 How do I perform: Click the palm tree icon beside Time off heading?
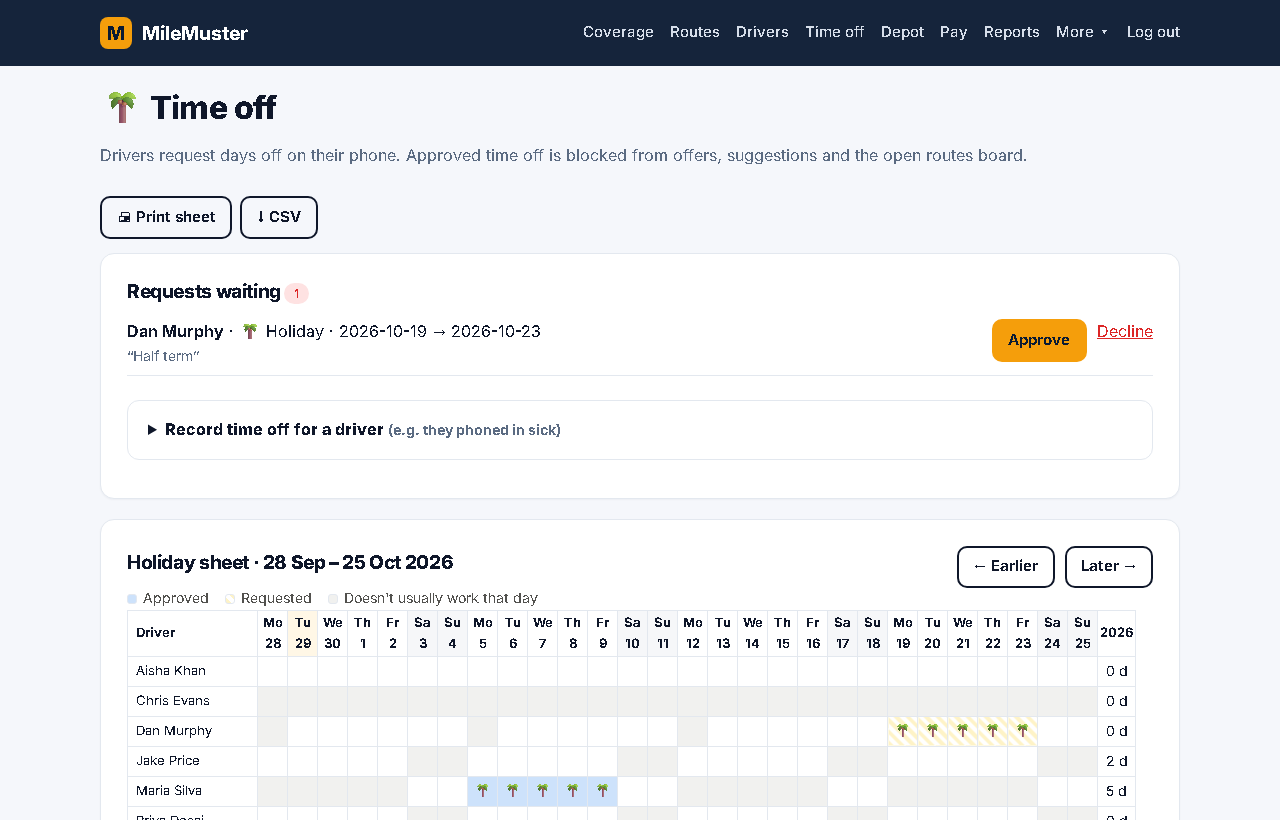(x=122, y=107)
